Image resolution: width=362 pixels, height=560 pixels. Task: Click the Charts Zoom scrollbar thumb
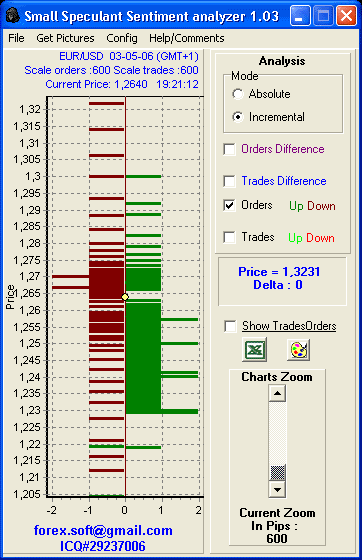277,472
